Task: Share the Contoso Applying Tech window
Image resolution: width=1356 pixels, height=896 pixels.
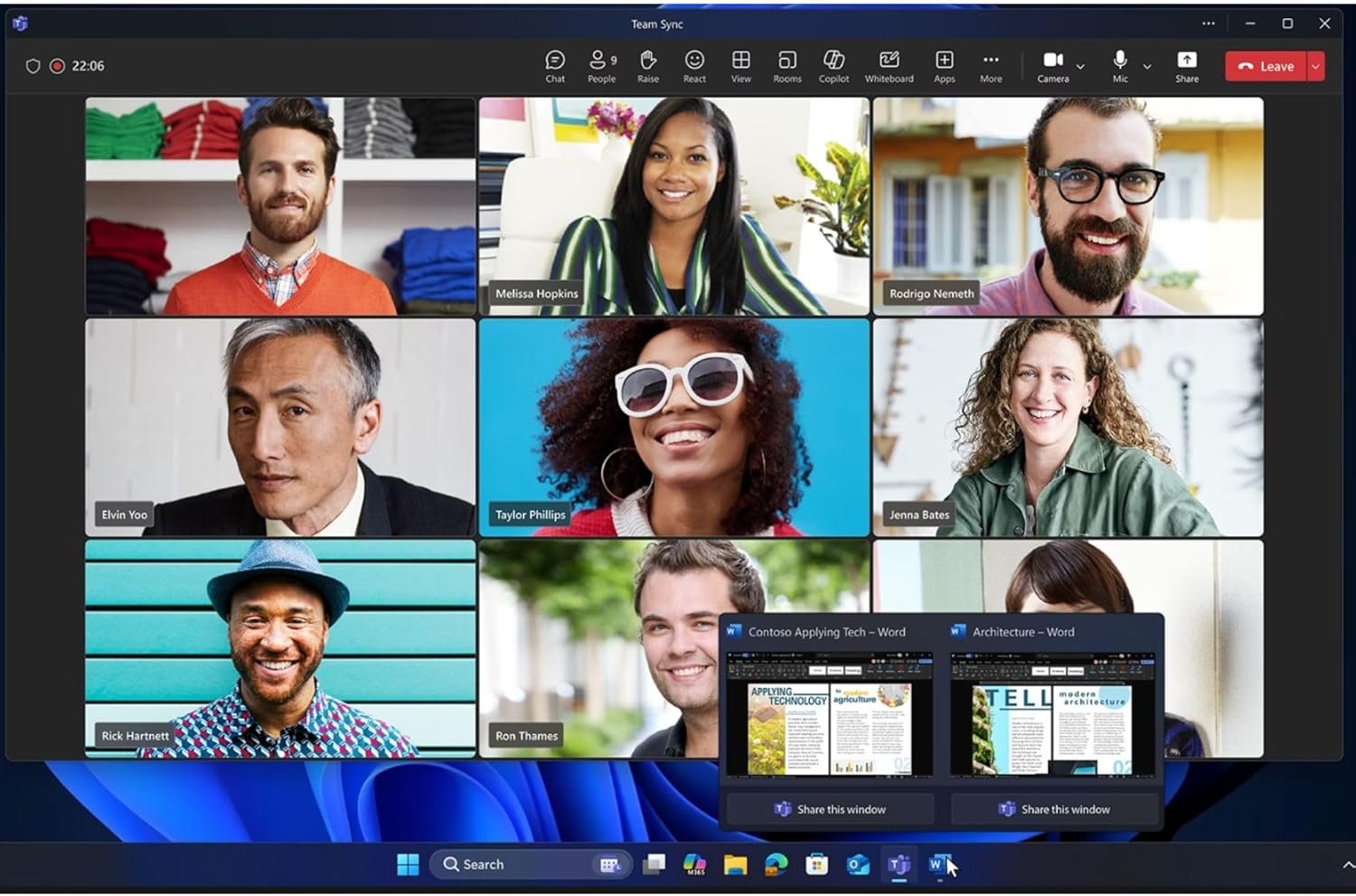Action: click(x=830, y=809)
